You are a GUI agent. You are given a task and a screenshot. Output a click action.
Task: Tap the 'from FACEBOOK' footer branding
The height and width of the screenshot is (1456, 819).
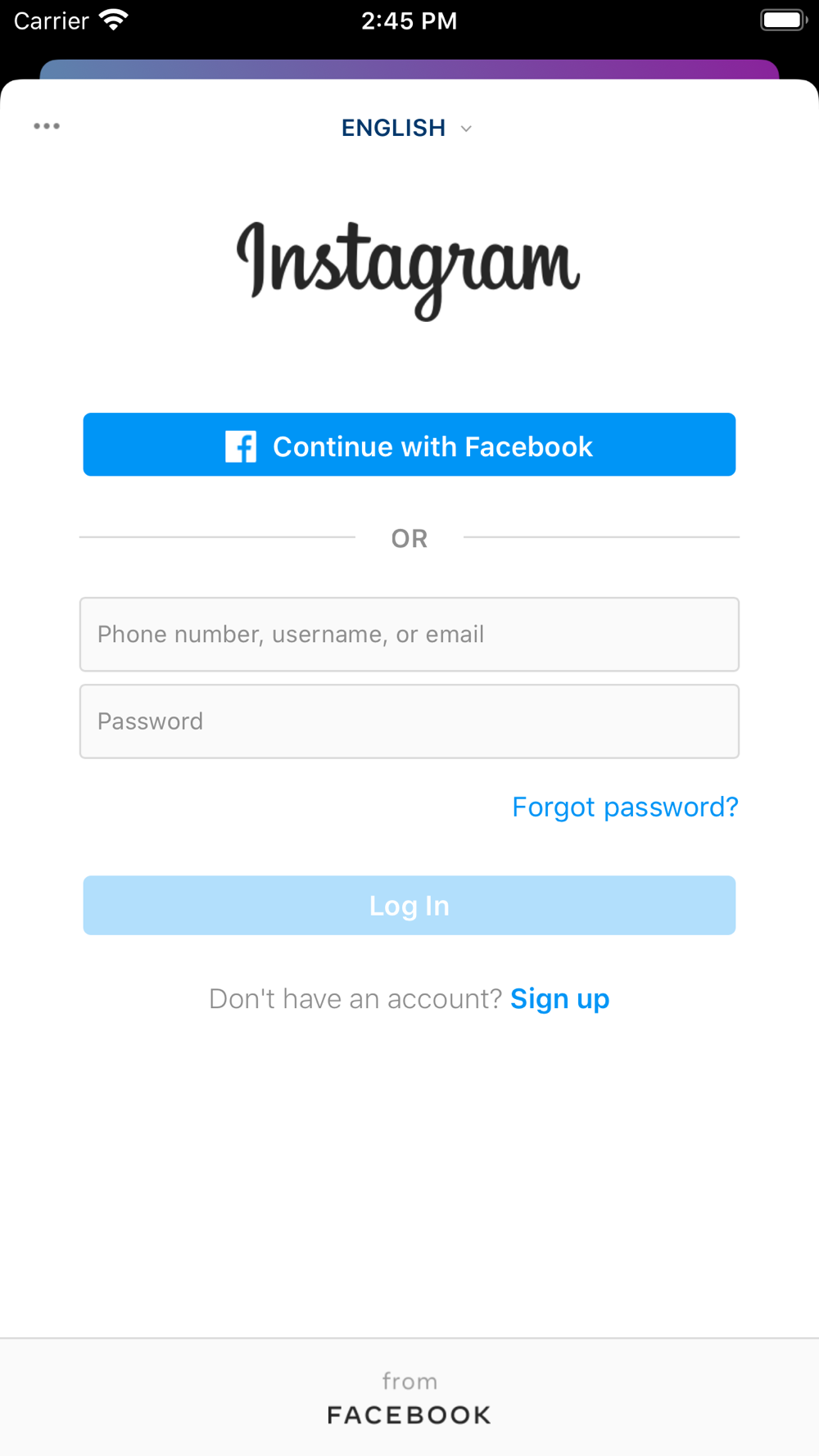pos(409,1399)
